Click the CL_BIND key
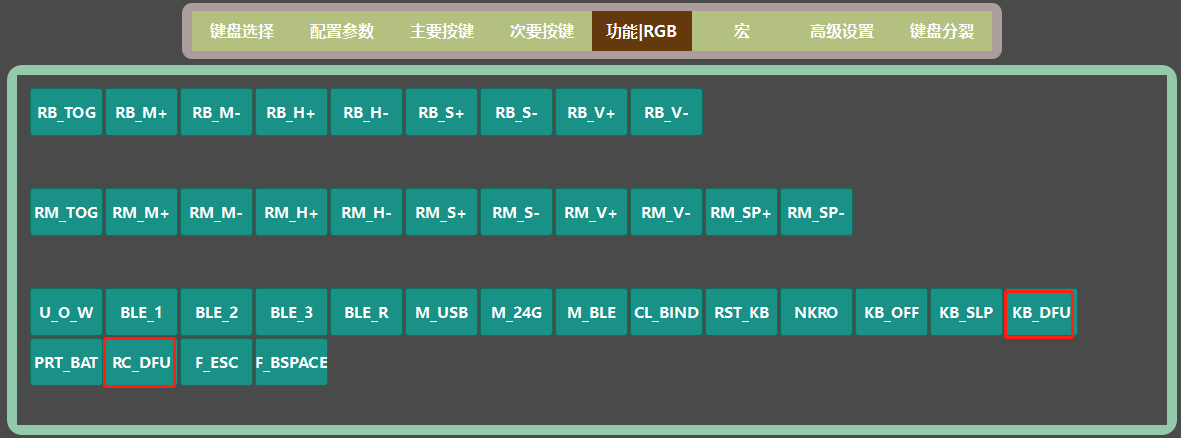This screenshot has width=1181, height=438. (667, 312)
